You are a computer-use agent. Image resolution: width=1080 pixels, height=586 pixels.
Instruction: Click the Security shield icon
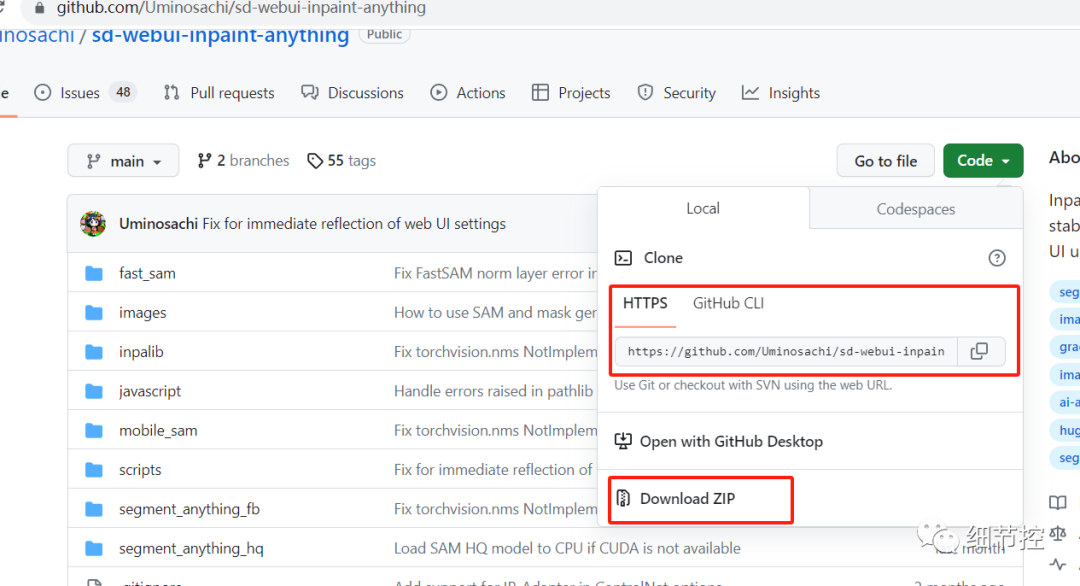(x=645, y=92)
